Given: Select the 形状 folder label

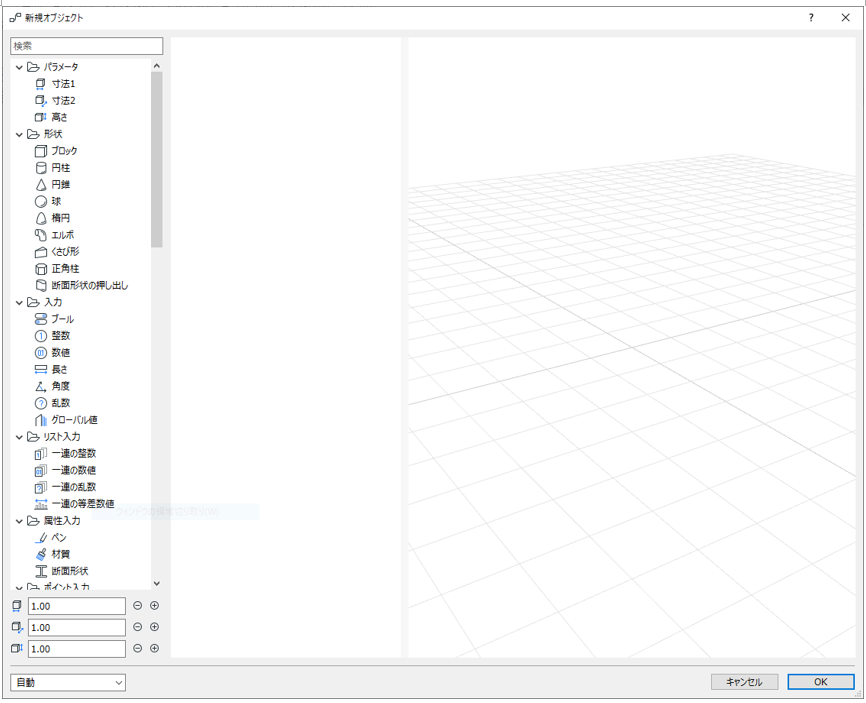Looking at the screenshot, I should [53, 134].
